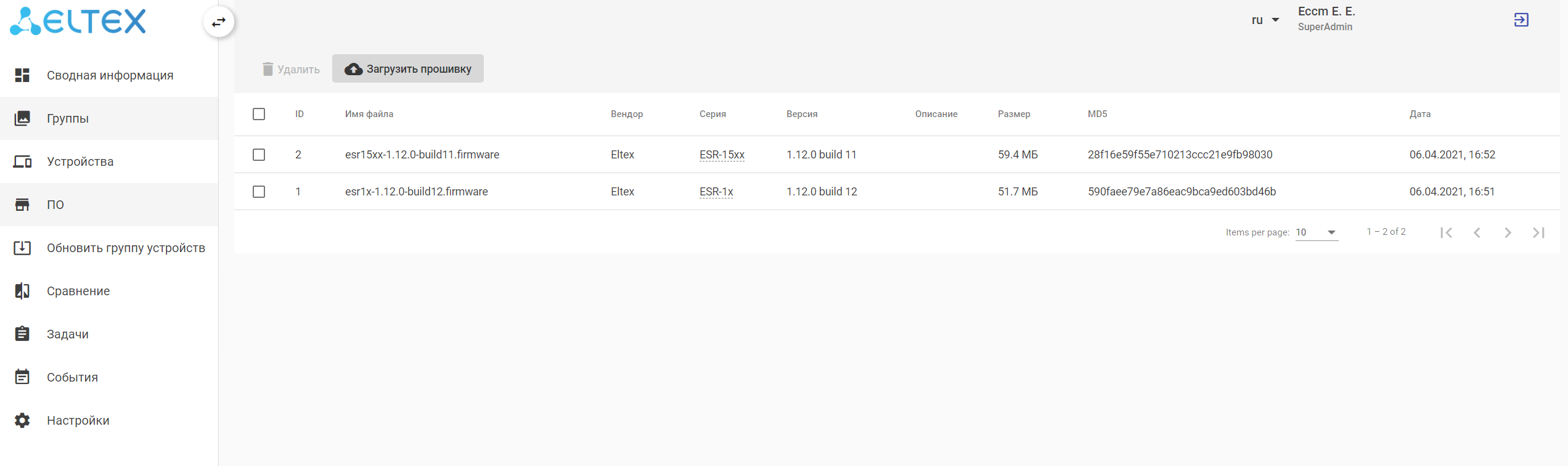Select the esr15xx firmware row checkbox
Image resolution: width=1568 pixels, height=466 pixels.
(259, 155)
